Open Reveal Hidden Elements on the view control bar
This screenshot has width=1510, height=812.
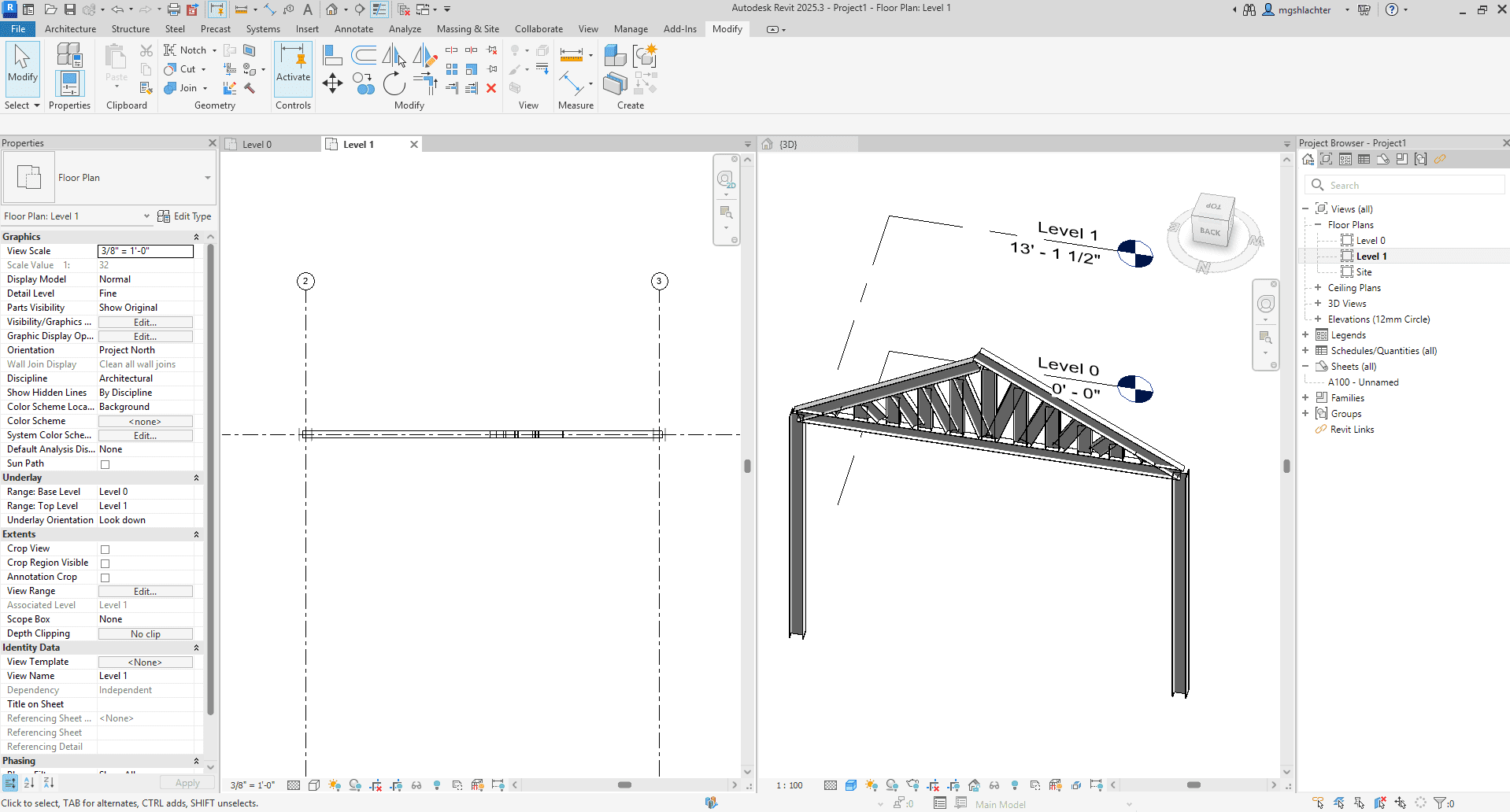(x=417, y=785)
